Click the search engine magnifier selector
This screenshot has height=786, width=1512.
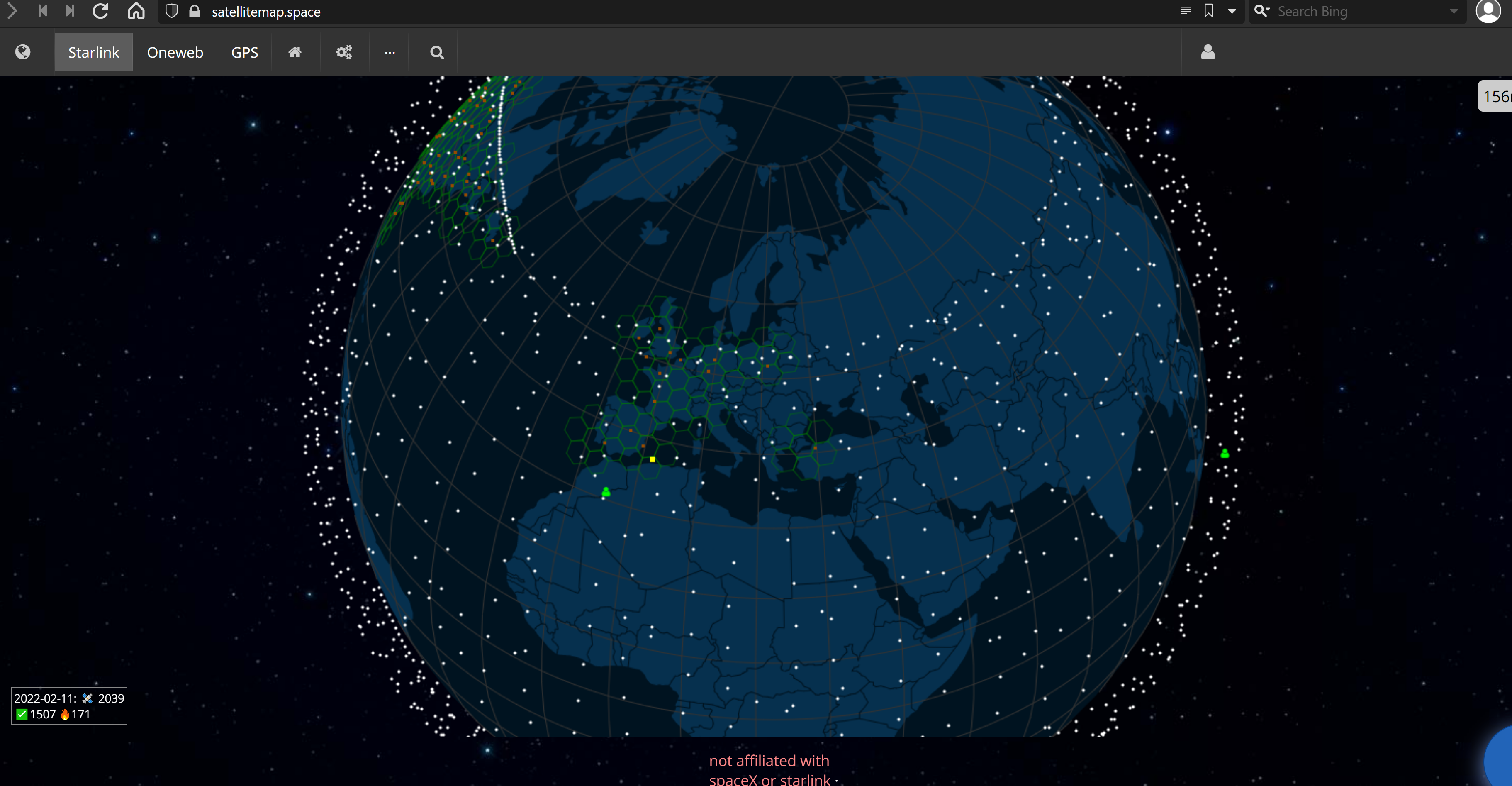(1262, 10)
